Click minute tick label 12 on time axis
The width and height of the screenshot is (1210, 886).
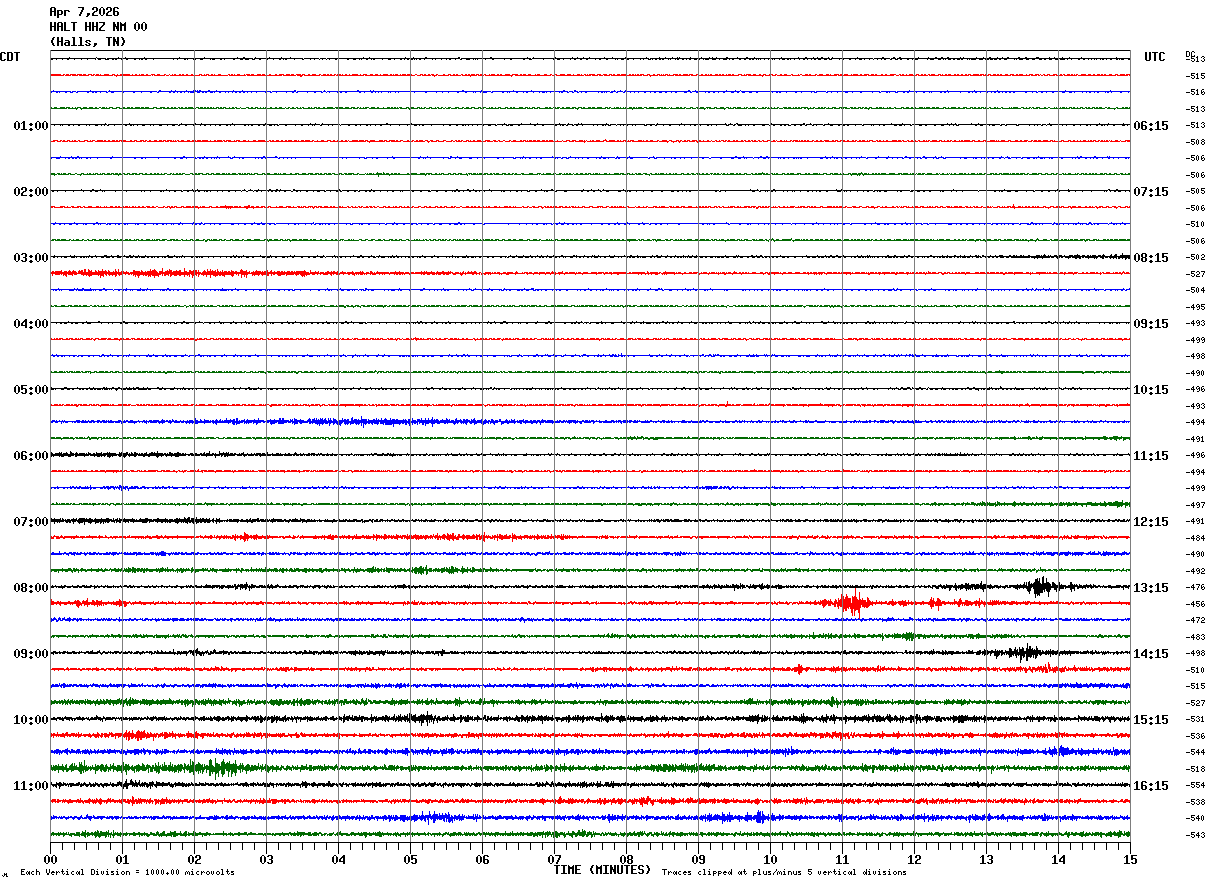pos(914,859)
